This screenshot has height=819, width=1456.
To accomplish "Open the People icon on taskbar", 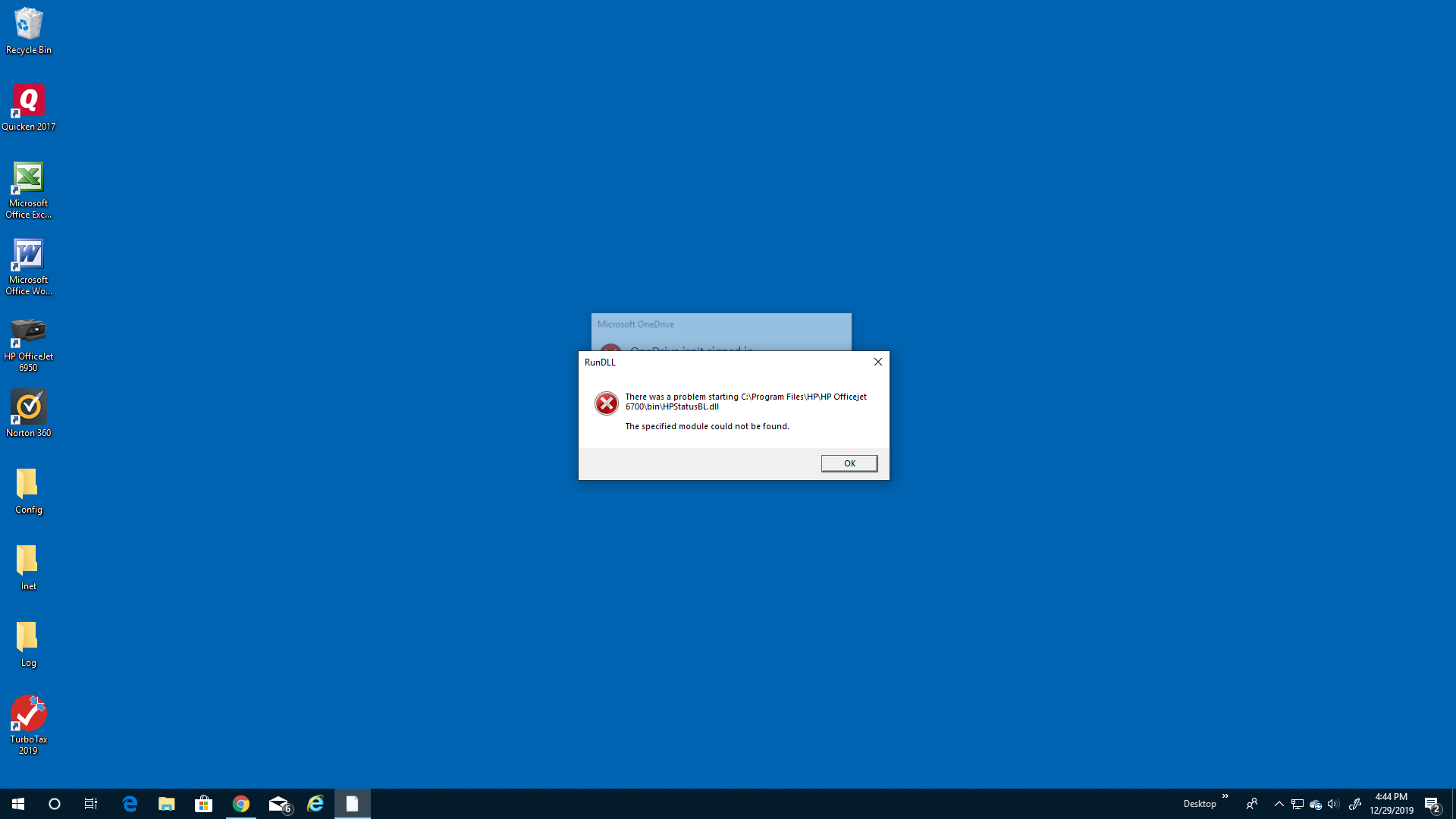I will coord(1252,804).
